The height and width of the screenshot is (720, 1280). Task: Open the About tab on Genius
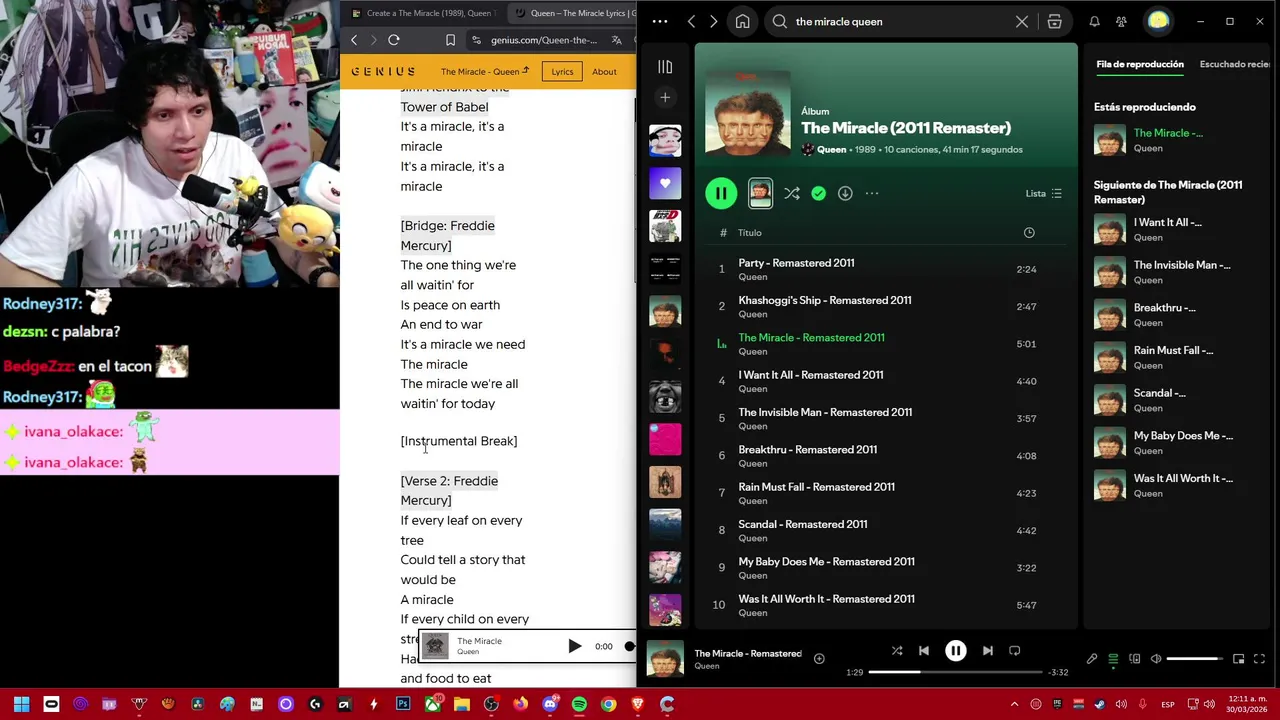pyautogui.click(x=604, y=71)
